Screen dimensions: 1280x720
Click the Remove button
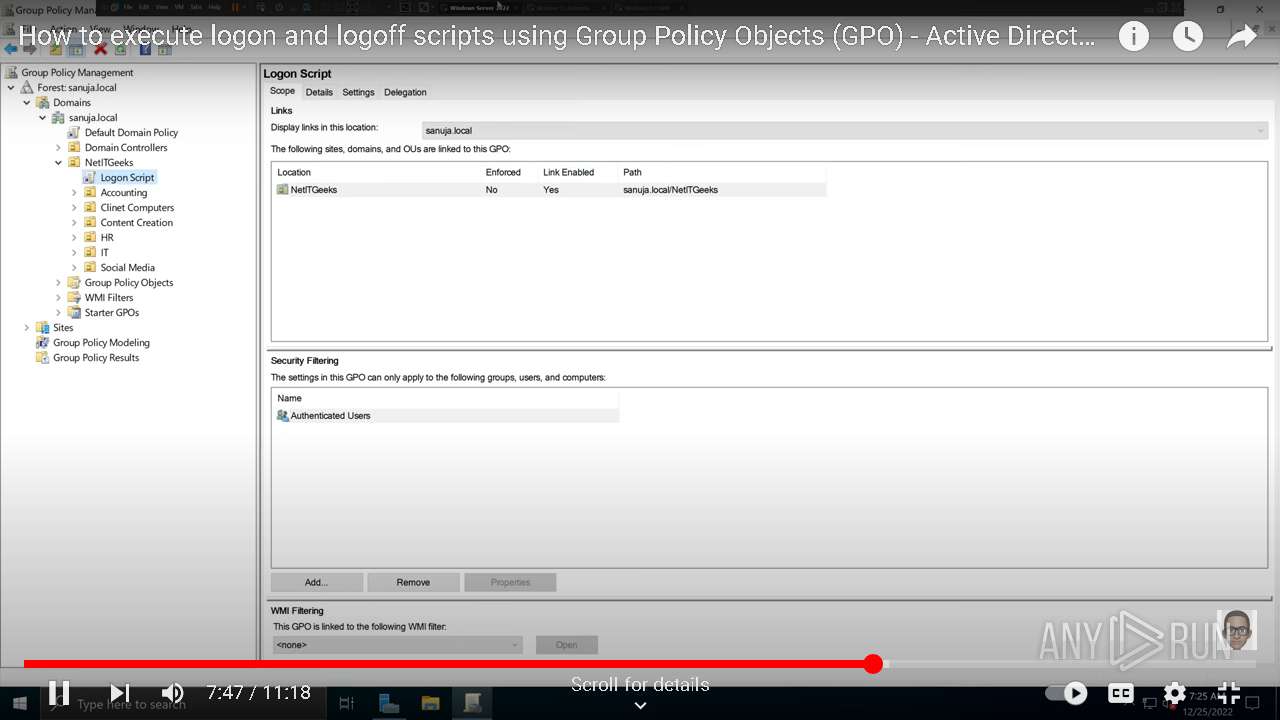(413, 582)
